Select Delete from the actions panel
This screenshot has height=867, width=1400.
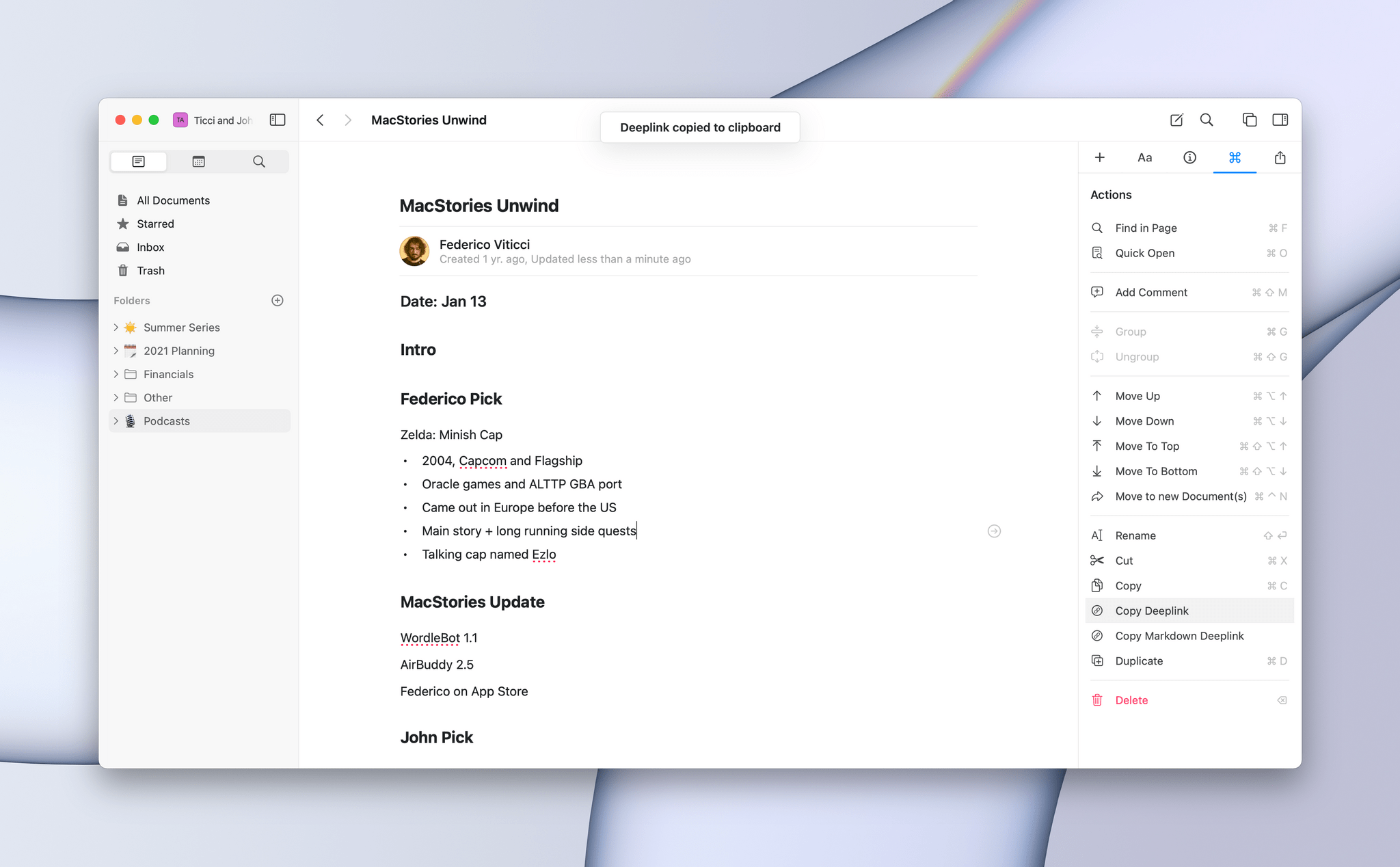point(1131,699)
